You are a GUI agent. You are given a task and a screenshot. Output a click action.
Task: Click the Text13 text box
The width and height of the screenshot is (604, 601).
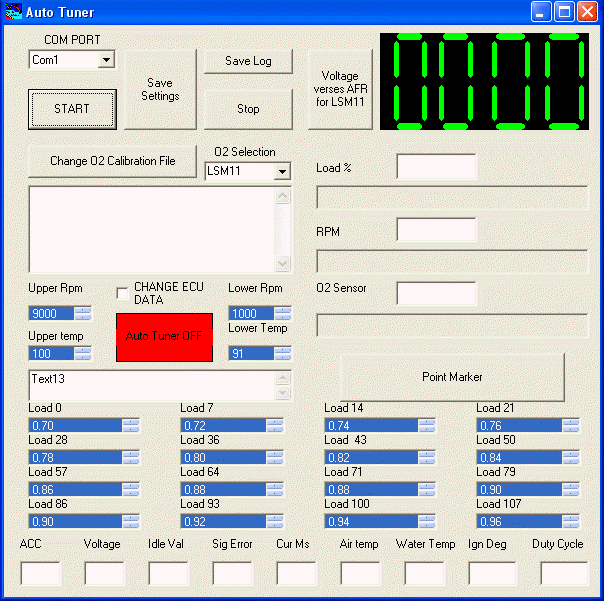point(150,386)
